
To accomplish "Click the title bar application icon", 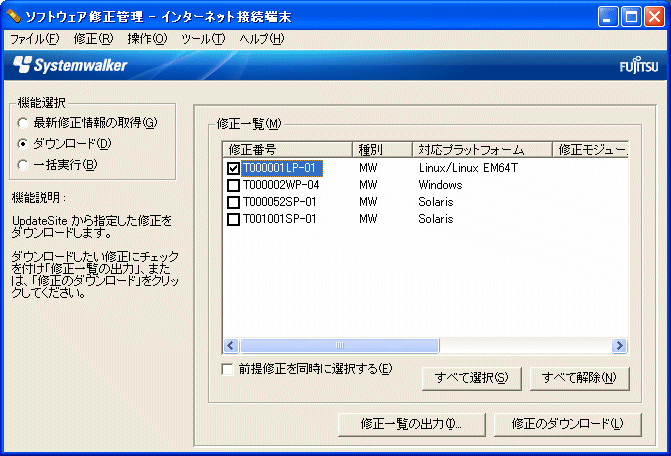I will 14,16.
